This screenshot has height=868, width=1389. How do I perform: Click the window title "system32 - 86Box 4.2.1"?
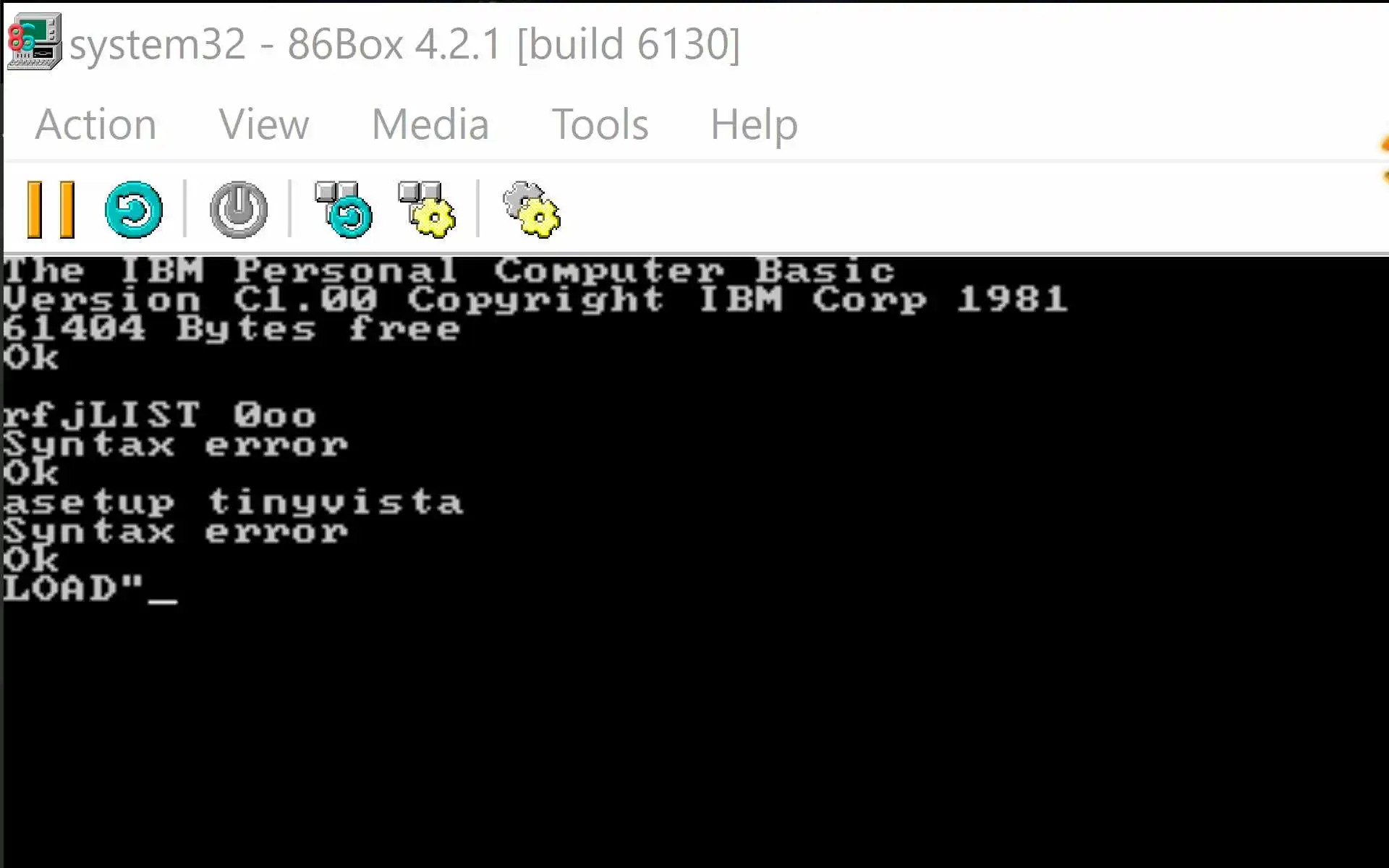405,45
